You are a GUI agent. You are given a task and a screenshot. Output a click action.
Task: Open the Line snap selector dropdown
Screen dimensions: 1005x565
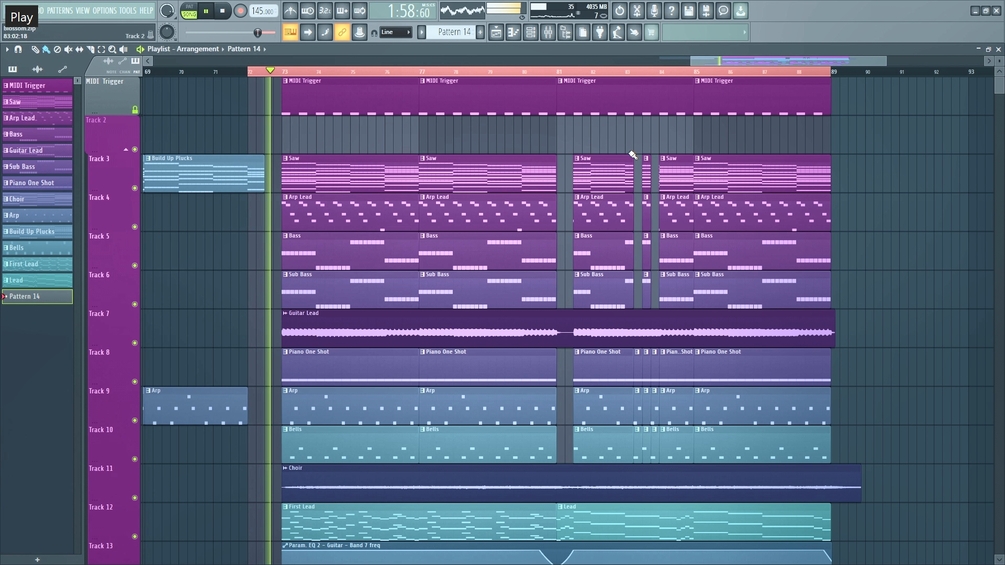pyautogui.click(x=395, y=32)
